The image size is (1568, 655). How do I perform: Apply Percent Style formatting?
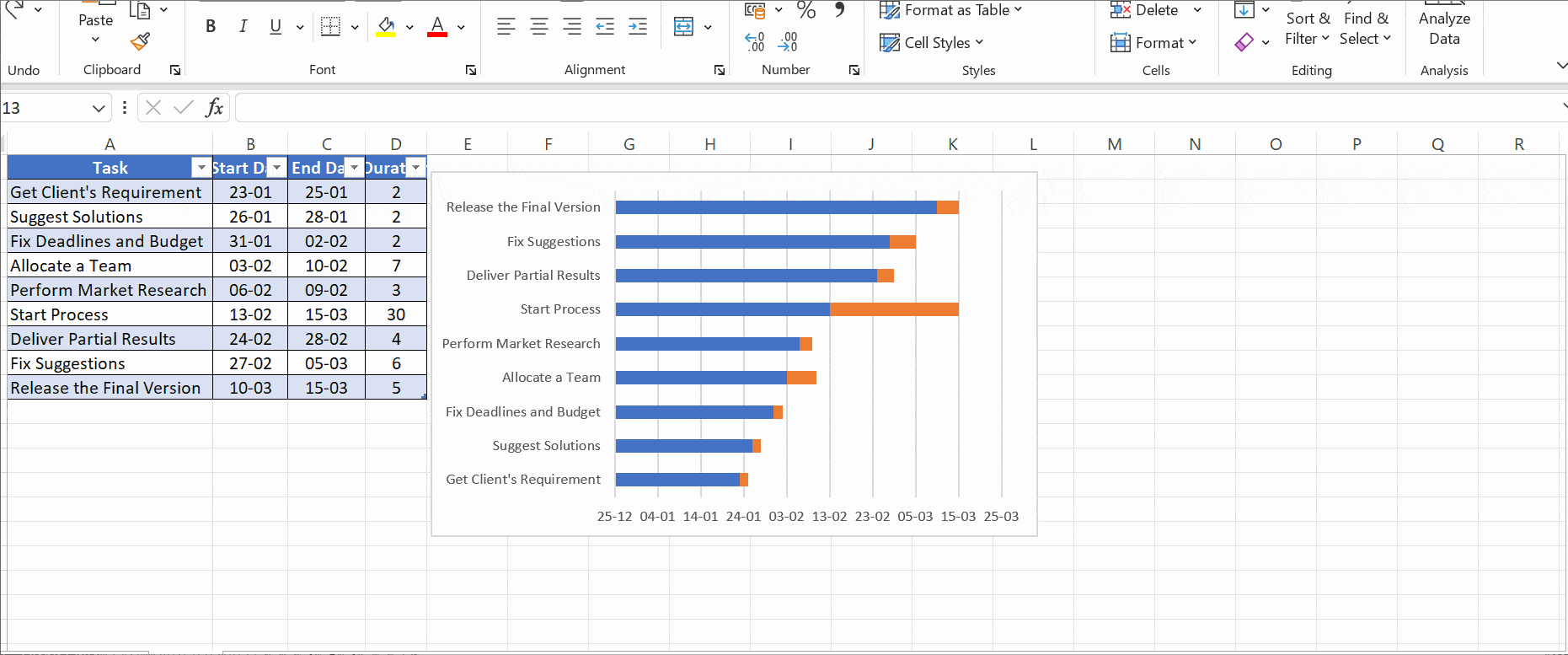(x=806, y=10)
